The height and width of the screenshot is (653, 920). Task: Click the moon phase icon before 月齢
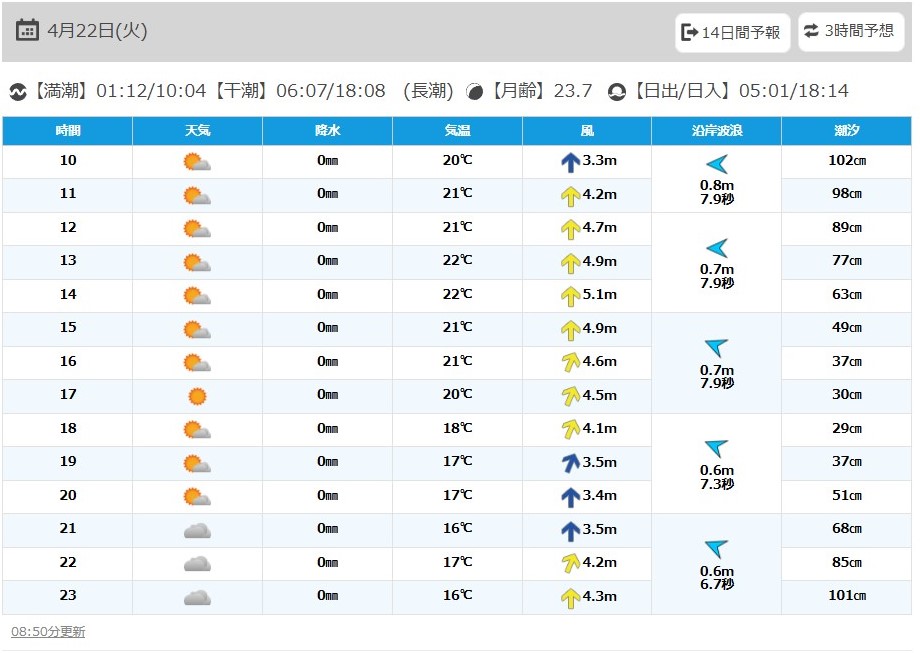[474, 92]
